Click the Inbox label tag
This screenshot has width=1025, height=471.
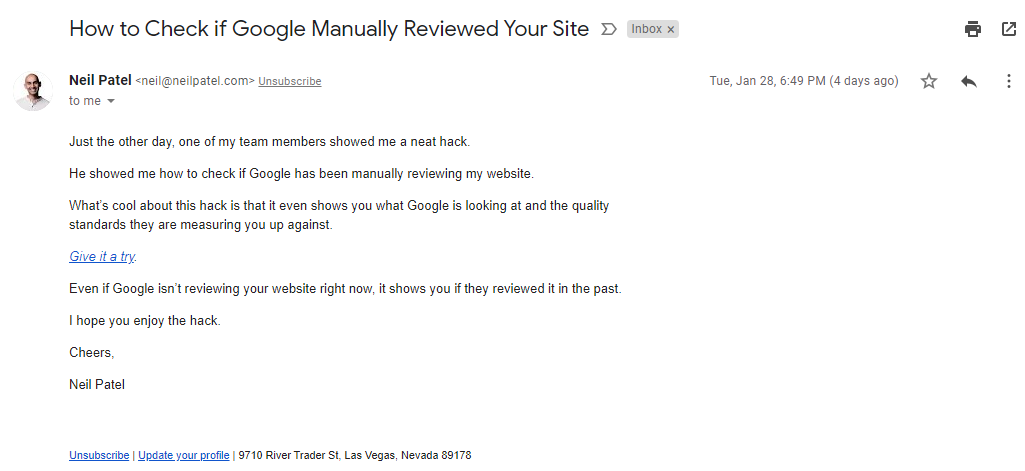[646, 29]
